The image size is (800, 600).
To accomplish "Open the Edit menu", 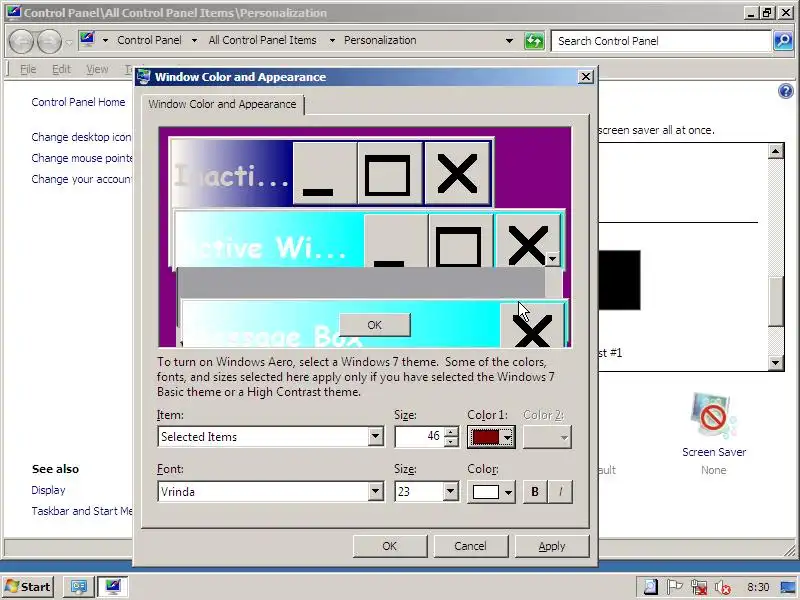I will (61, 69).
